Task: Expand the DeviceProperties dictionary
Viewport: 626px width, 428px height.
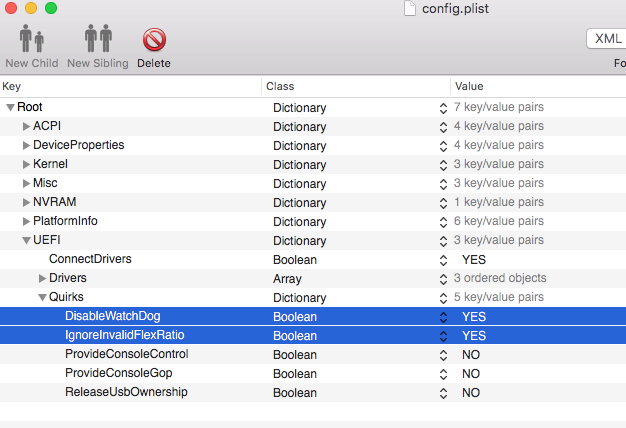Action: pos(26,145)
